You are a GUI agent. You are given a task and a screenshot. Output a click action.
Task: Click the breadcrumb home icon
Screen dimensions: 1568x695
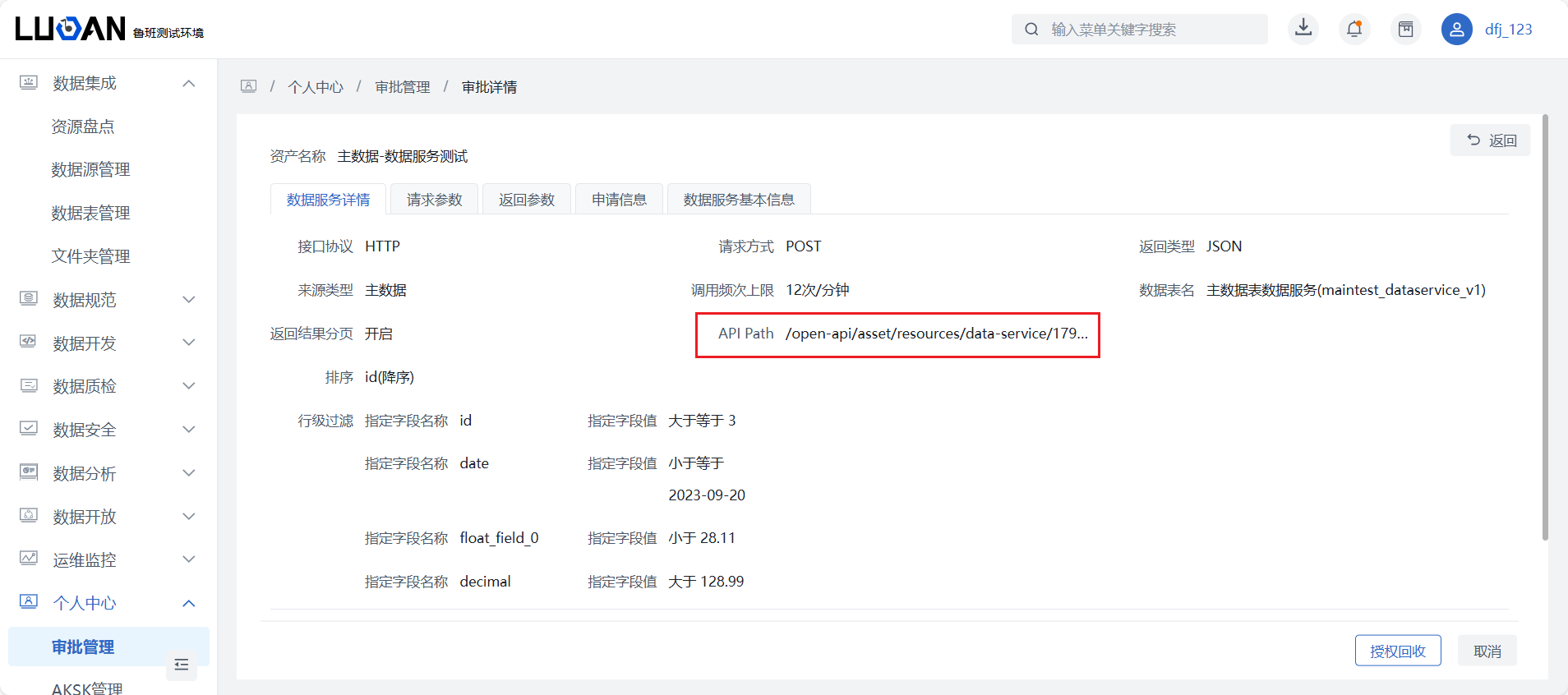(x=248, y=86)
